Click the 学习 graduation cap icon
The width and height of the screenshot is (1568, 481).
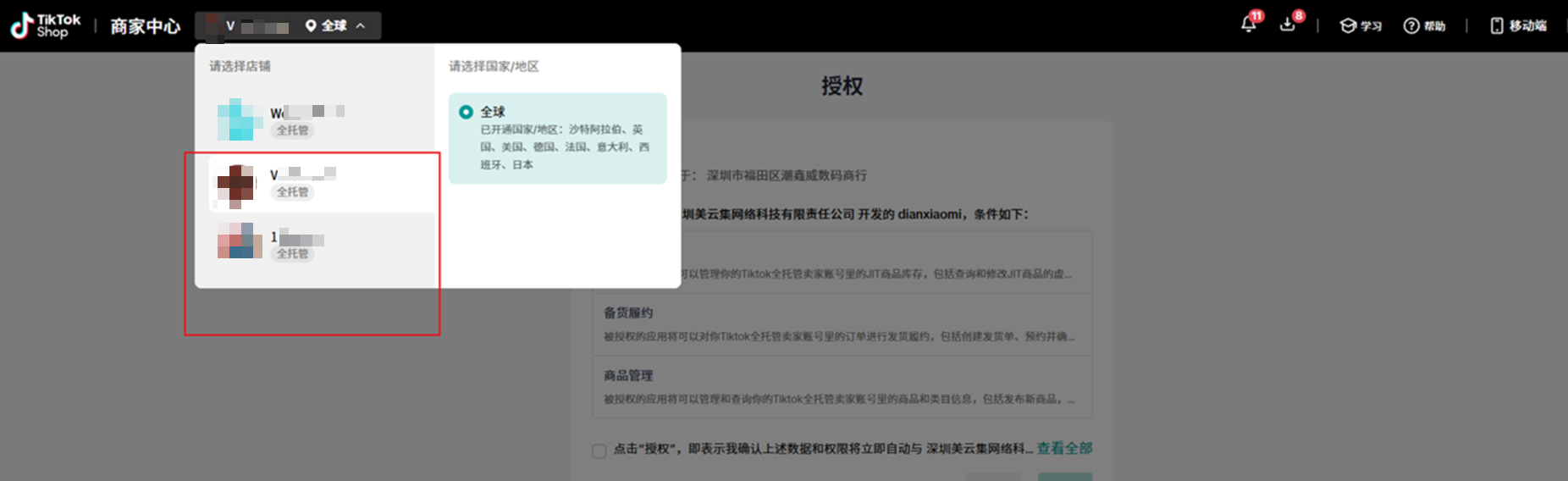[1348, 26]
